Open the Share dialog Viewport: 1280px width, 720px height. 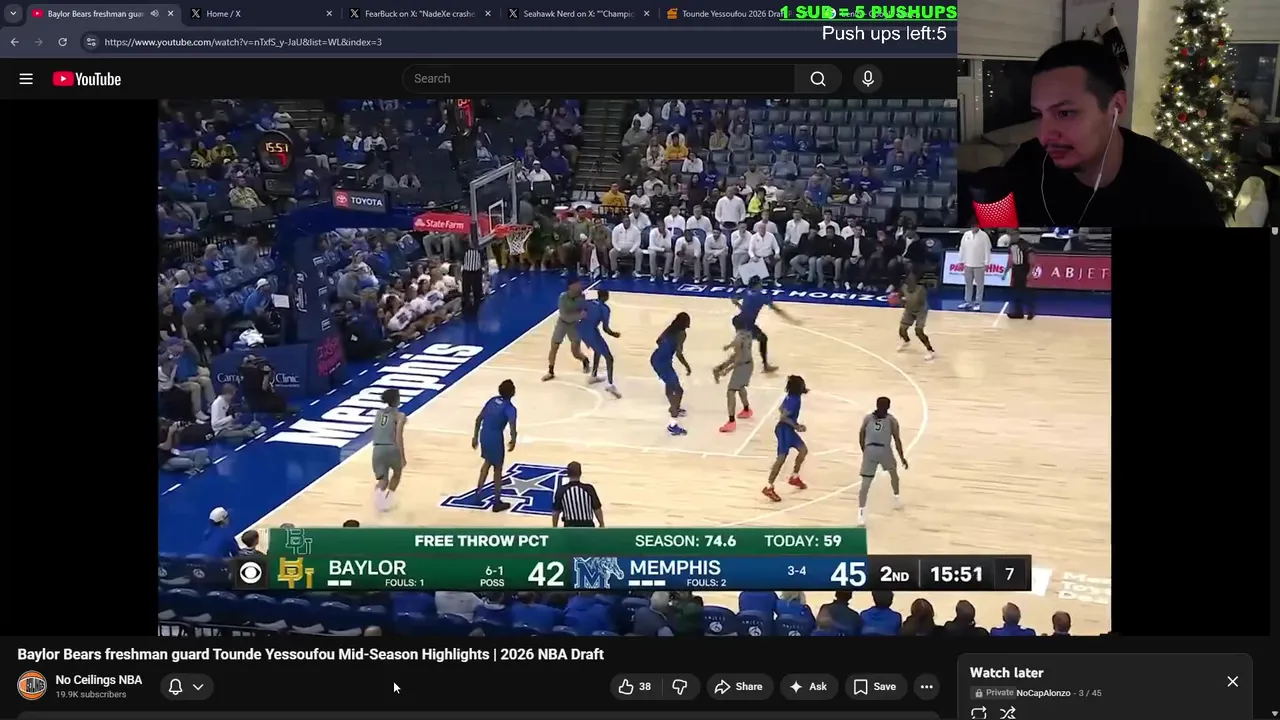click(x=738, y=686)
